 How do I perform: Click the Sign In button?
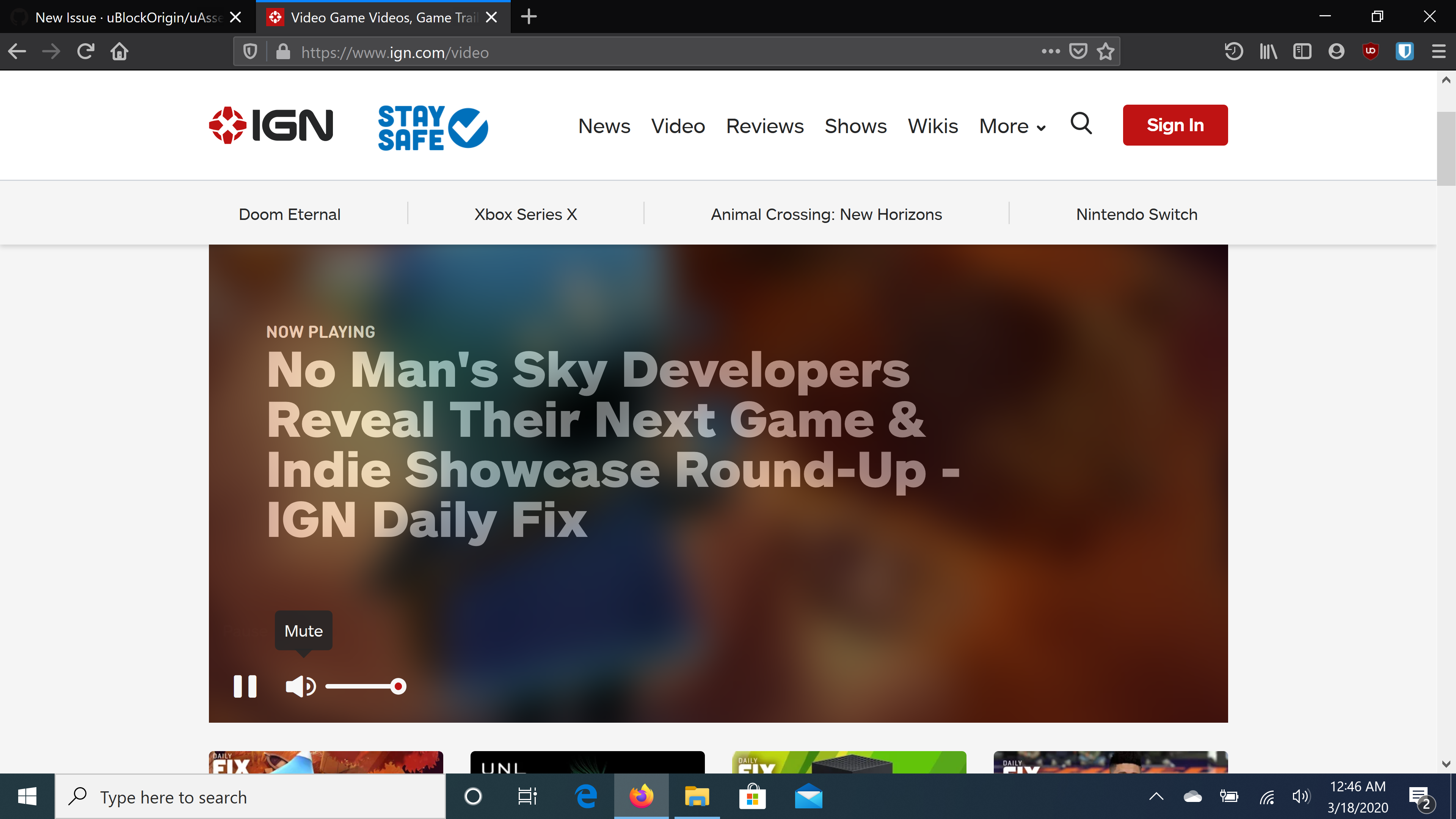pos(1175,125)
